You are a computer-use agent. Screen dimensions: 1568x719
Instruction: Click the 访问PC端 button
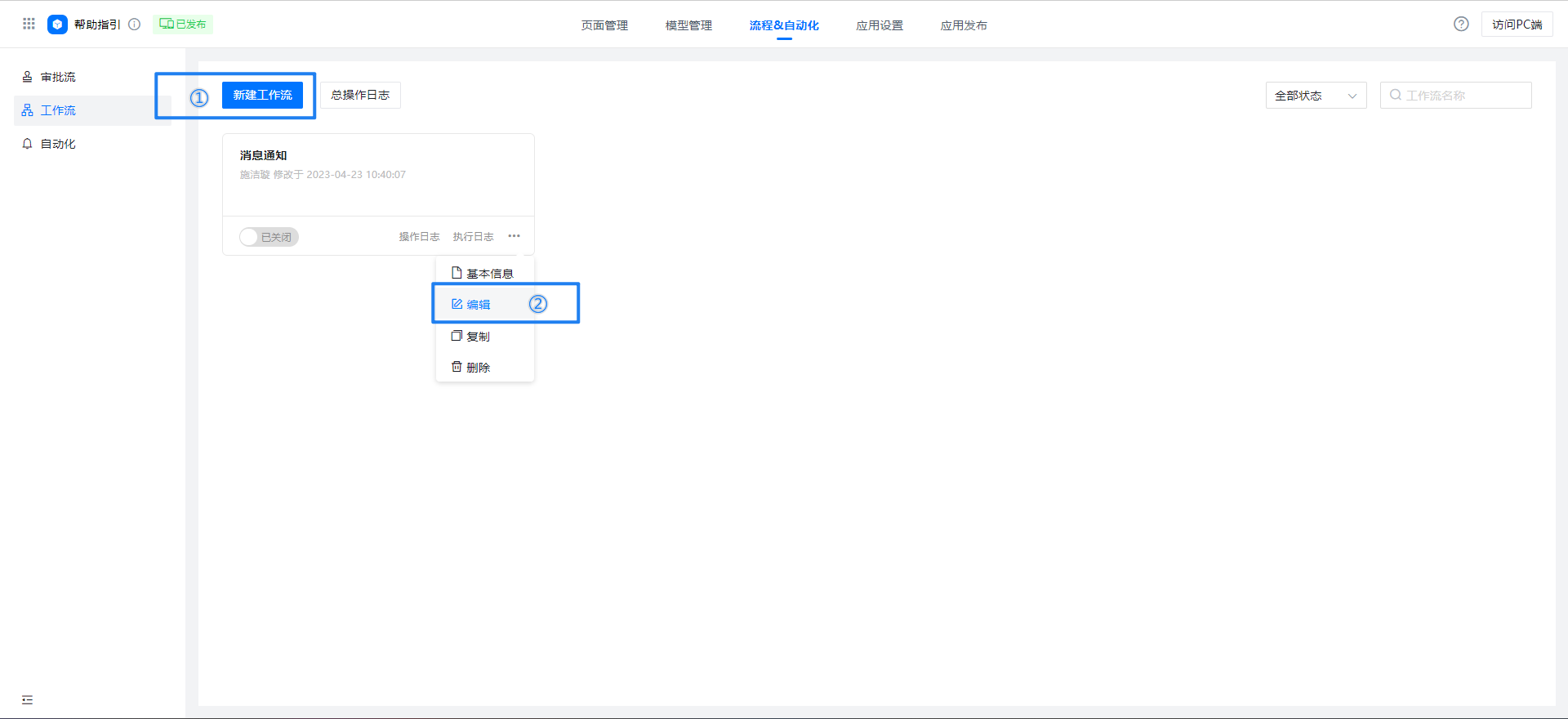(x=1517, y=25)
